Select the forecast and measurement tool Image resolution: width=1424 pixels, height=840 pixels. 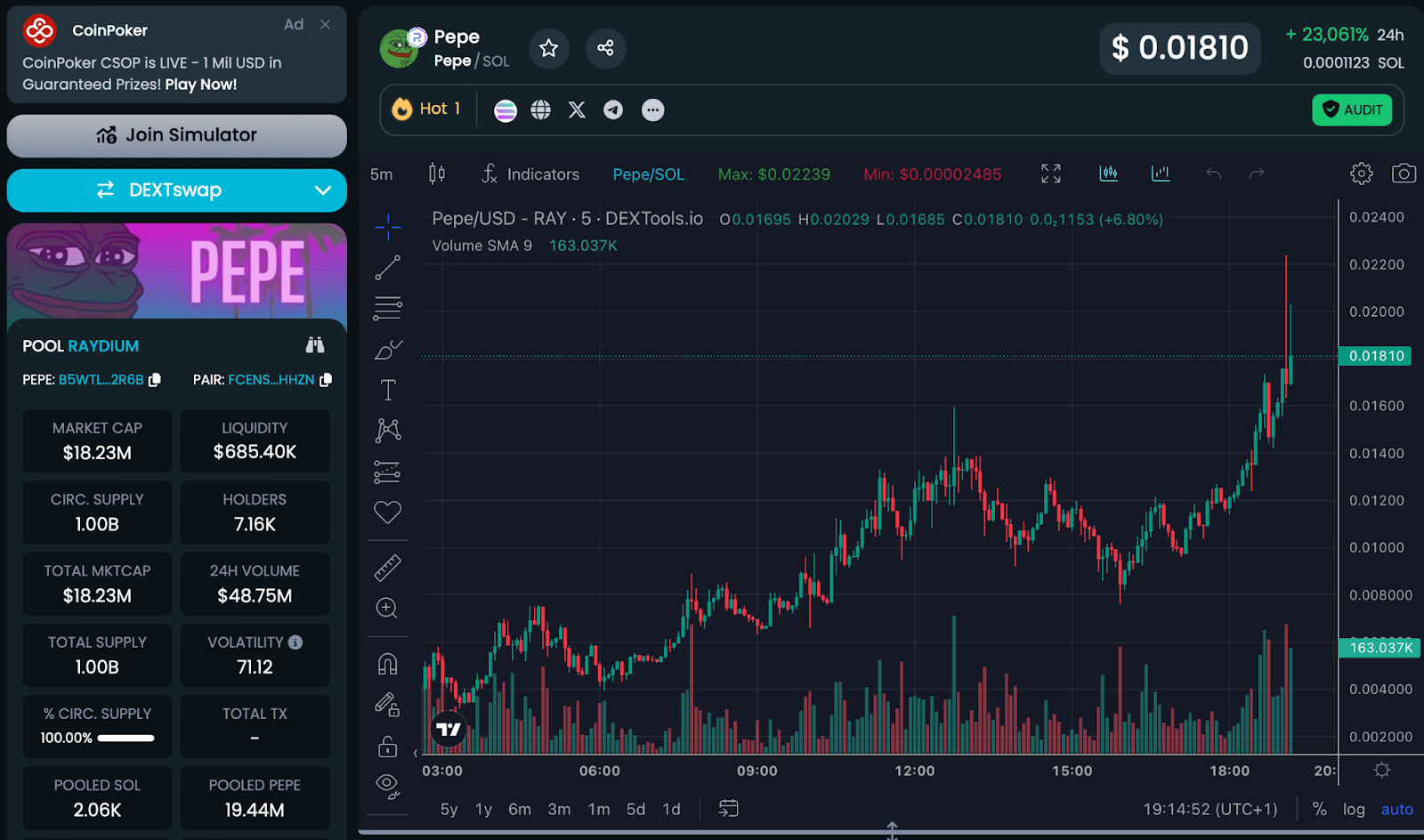(388, 472)
